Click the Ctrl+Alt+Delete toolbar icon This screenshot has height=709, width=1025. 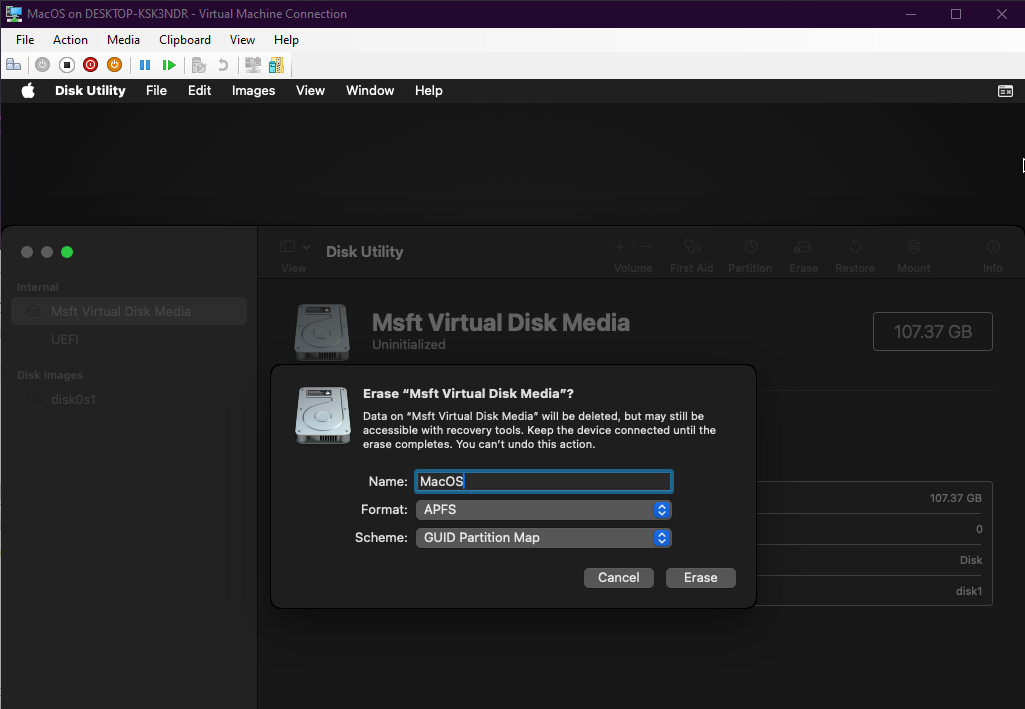pyautogui.click(x=13, y=65)
